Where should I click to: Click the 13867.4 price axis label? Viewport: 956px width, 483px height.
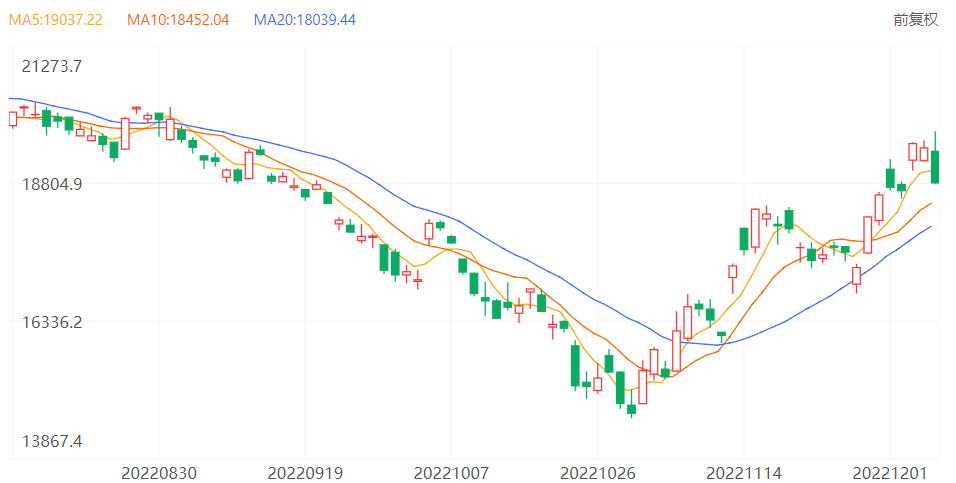[x=52, y=441]
